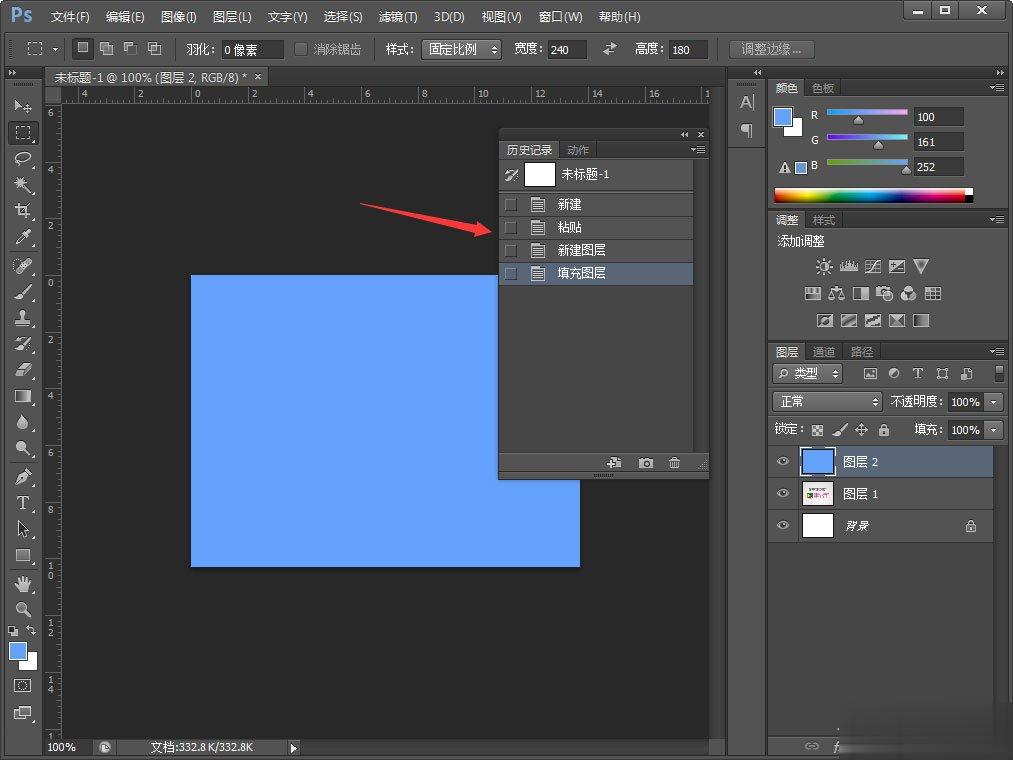Create new document from current history state
1013x760 pixels.
click(x=614, y=463)
